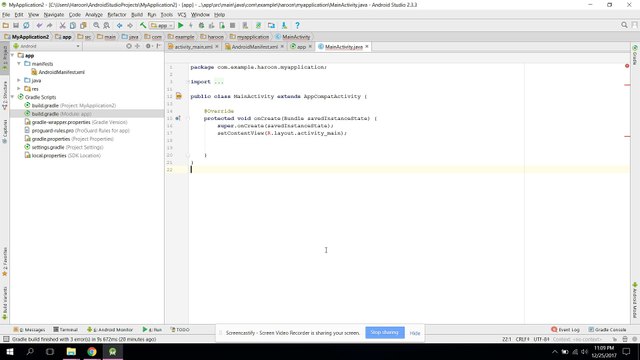Click the Copy icon in toolbar
Image resolution: width=640 pixels, height=360 pixels.
tap(73, 25)
